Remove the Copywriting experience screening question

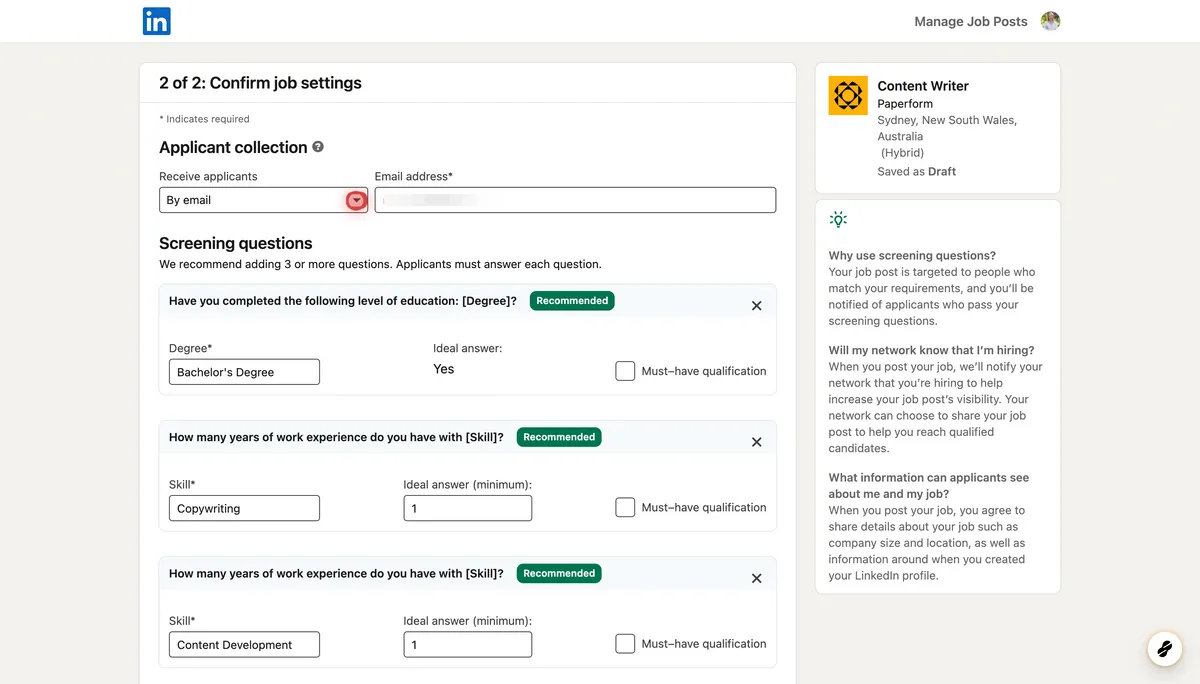(x=756, y=442)
